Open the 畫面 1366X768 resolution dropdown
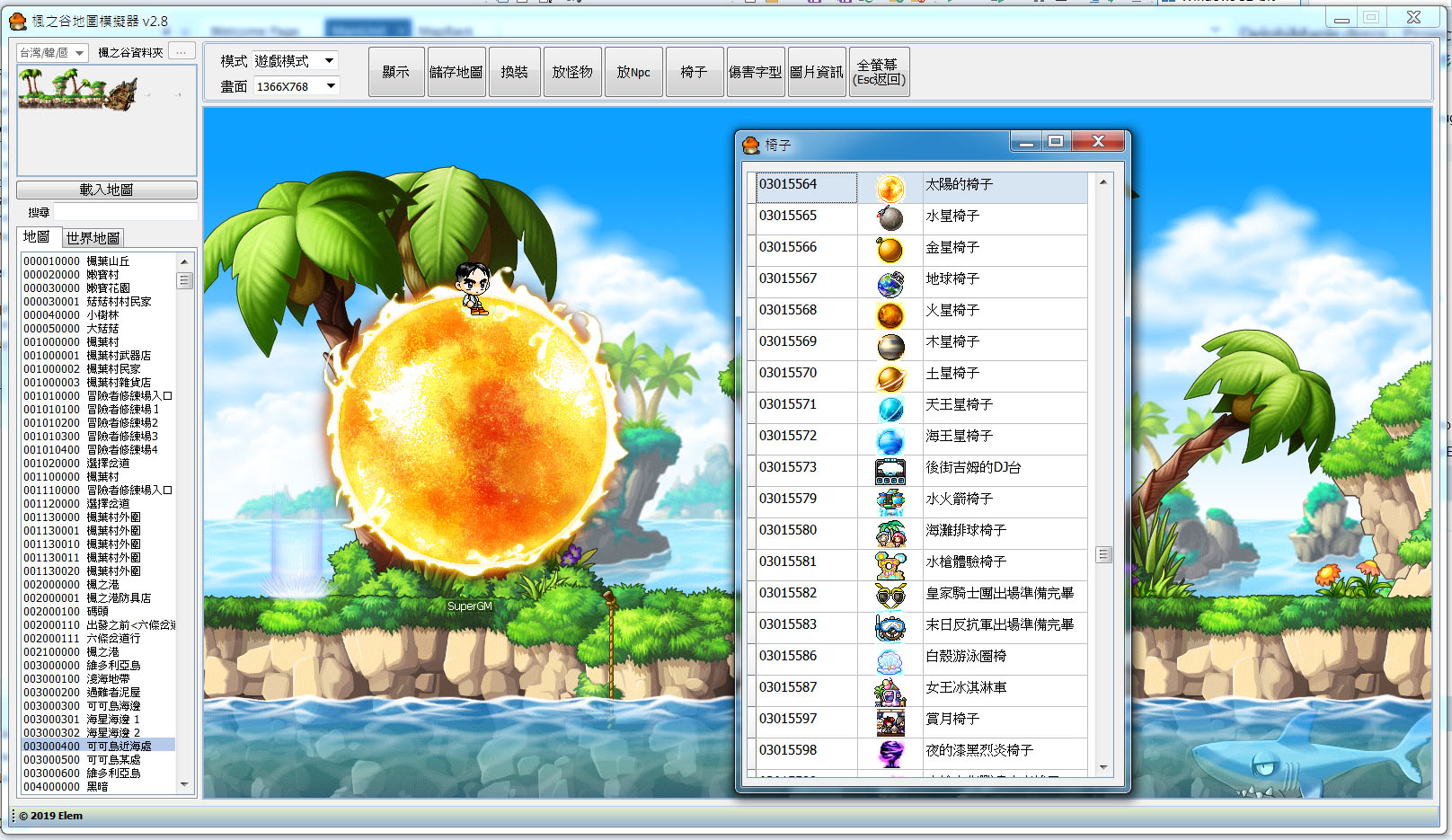The image size is (1452, 840). (296, 86)
